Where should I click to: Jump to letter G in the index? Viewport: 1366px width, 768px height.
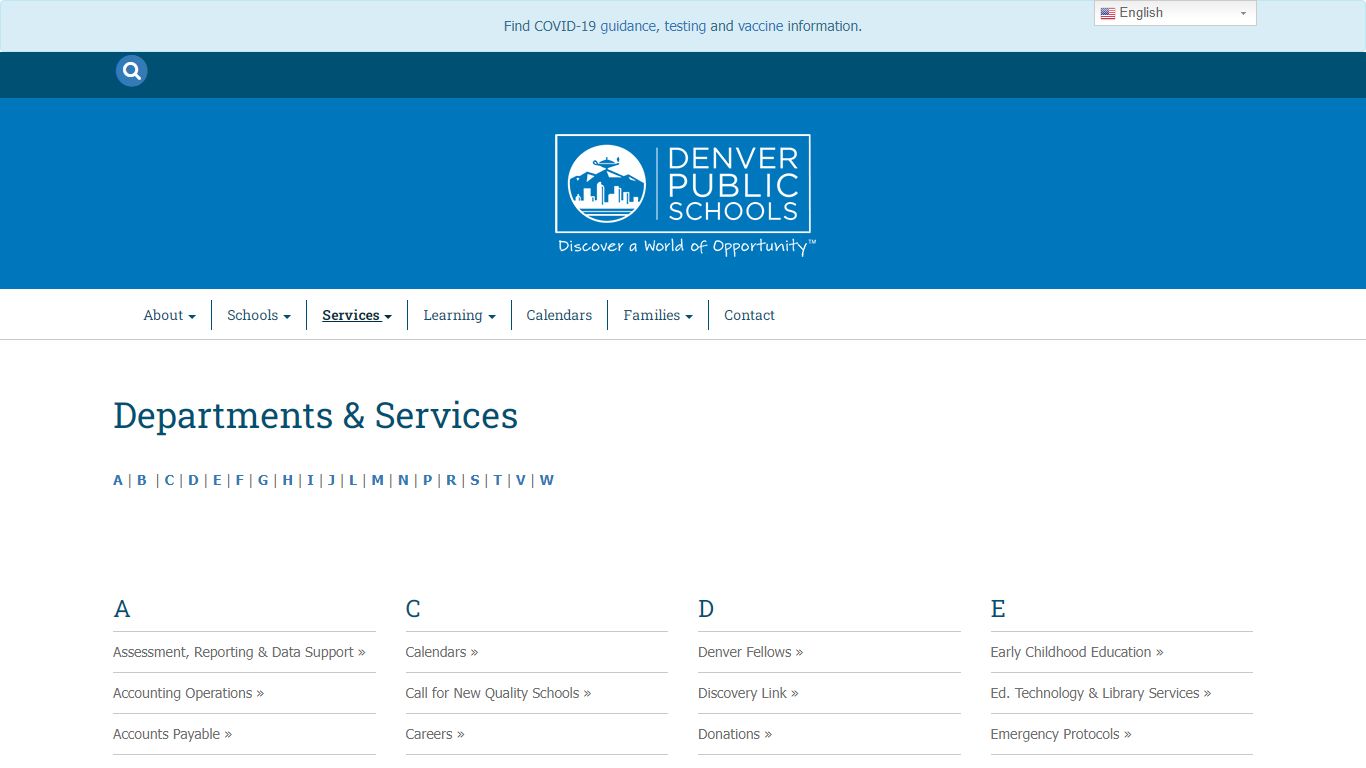pyautogui.click(x=263, y=480)
